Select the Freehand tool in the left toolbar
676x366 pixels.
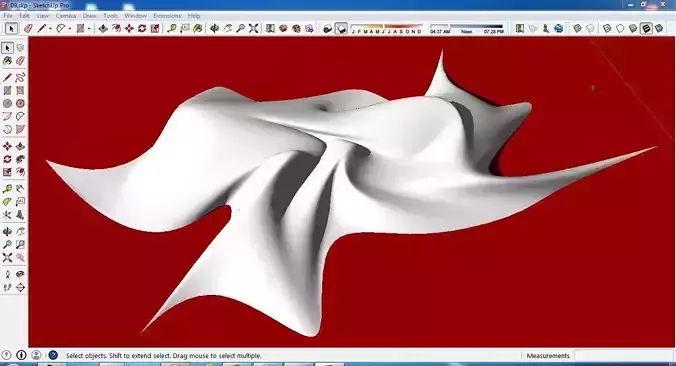coord(20,78)
